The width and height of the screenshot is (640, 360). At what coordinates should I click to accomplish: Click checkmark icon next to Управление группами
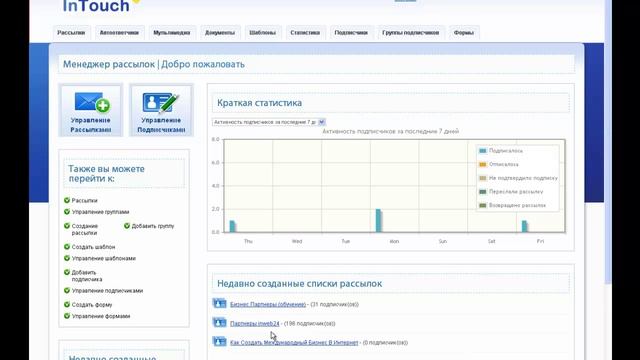tap(67, 211)
